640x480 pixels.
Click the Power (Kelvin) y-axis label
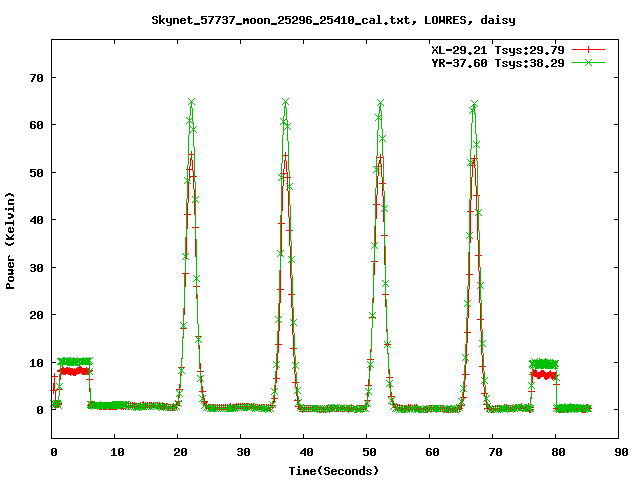pyautogui.click(x=10, y=241)
